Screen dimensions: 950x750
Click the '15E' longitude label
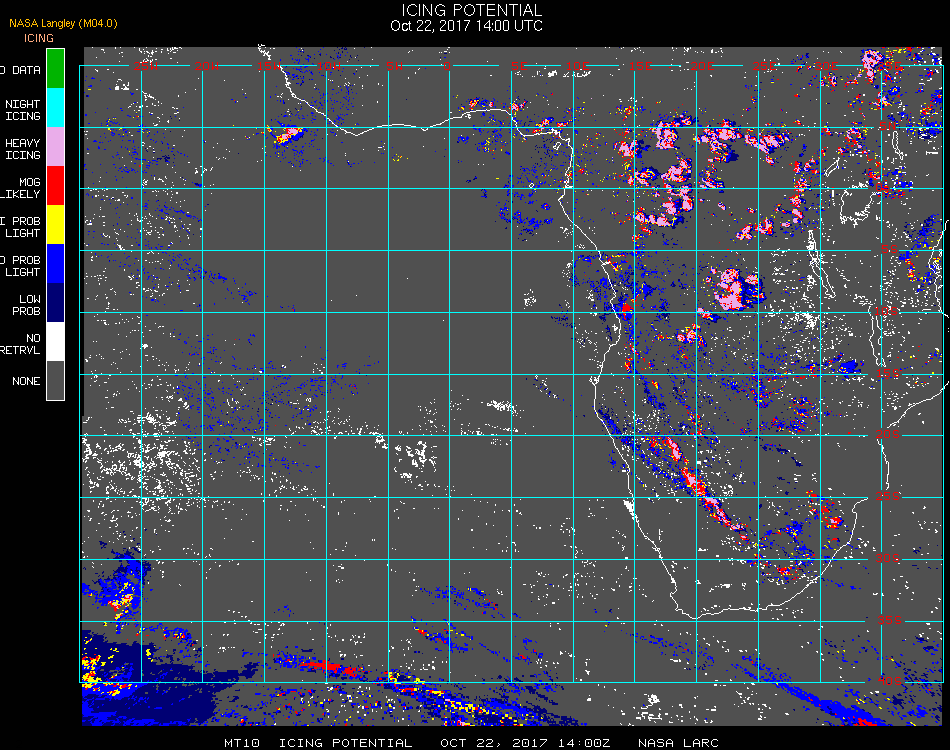point(640,66)
